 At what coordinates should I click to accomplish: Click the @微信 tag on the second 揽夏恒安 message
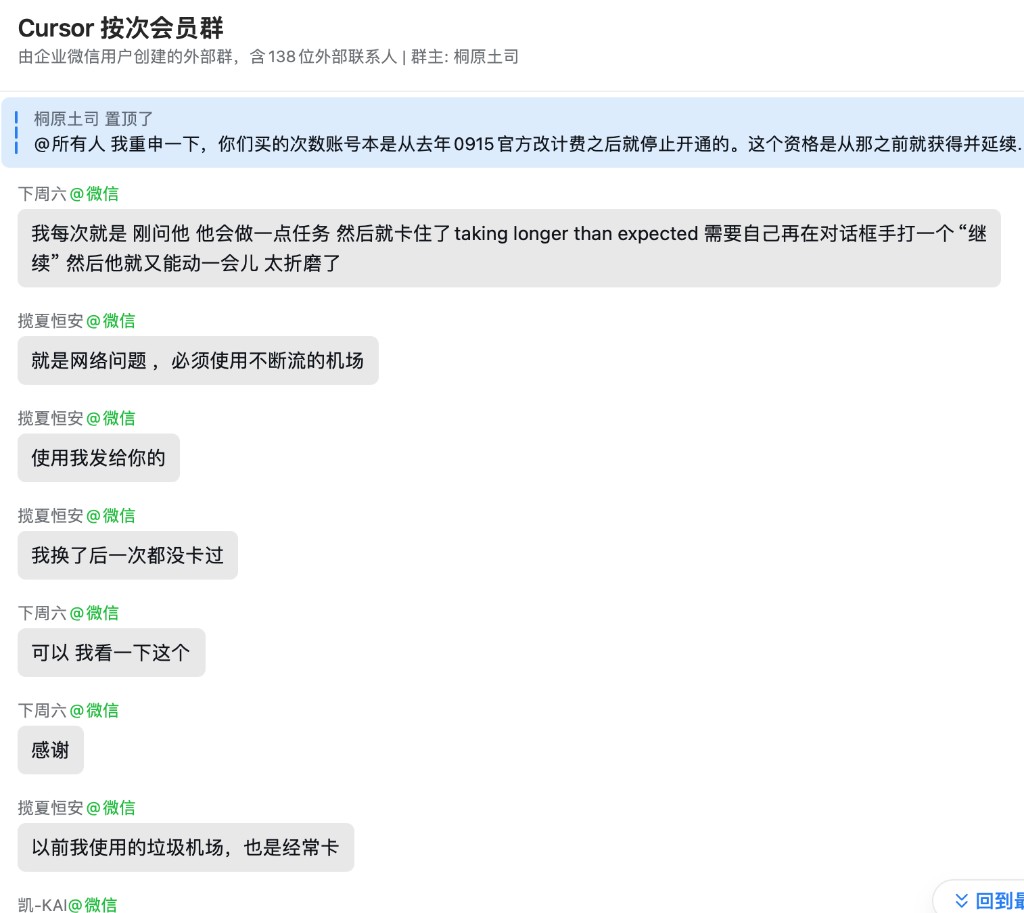(x=112, y=418)
